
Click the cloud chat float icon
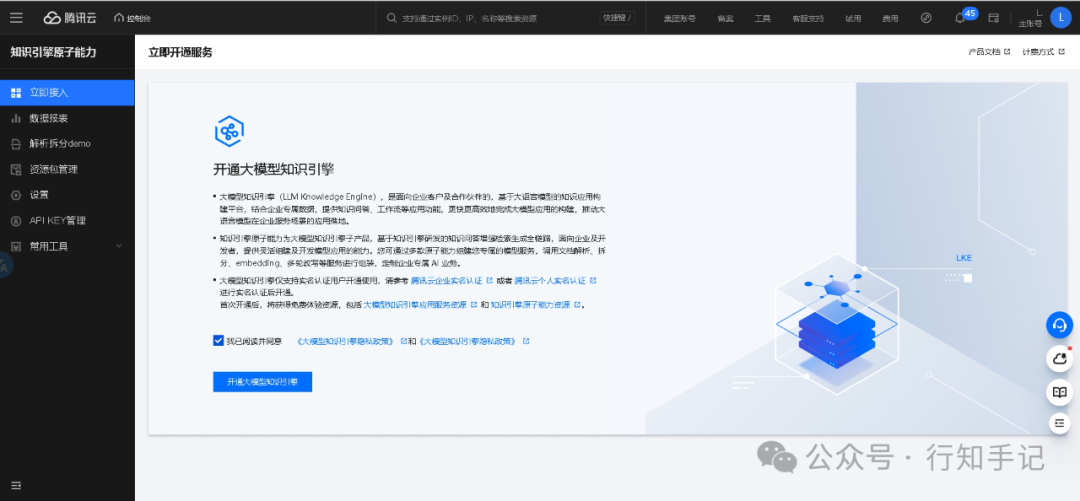[x=1059, y=358]
